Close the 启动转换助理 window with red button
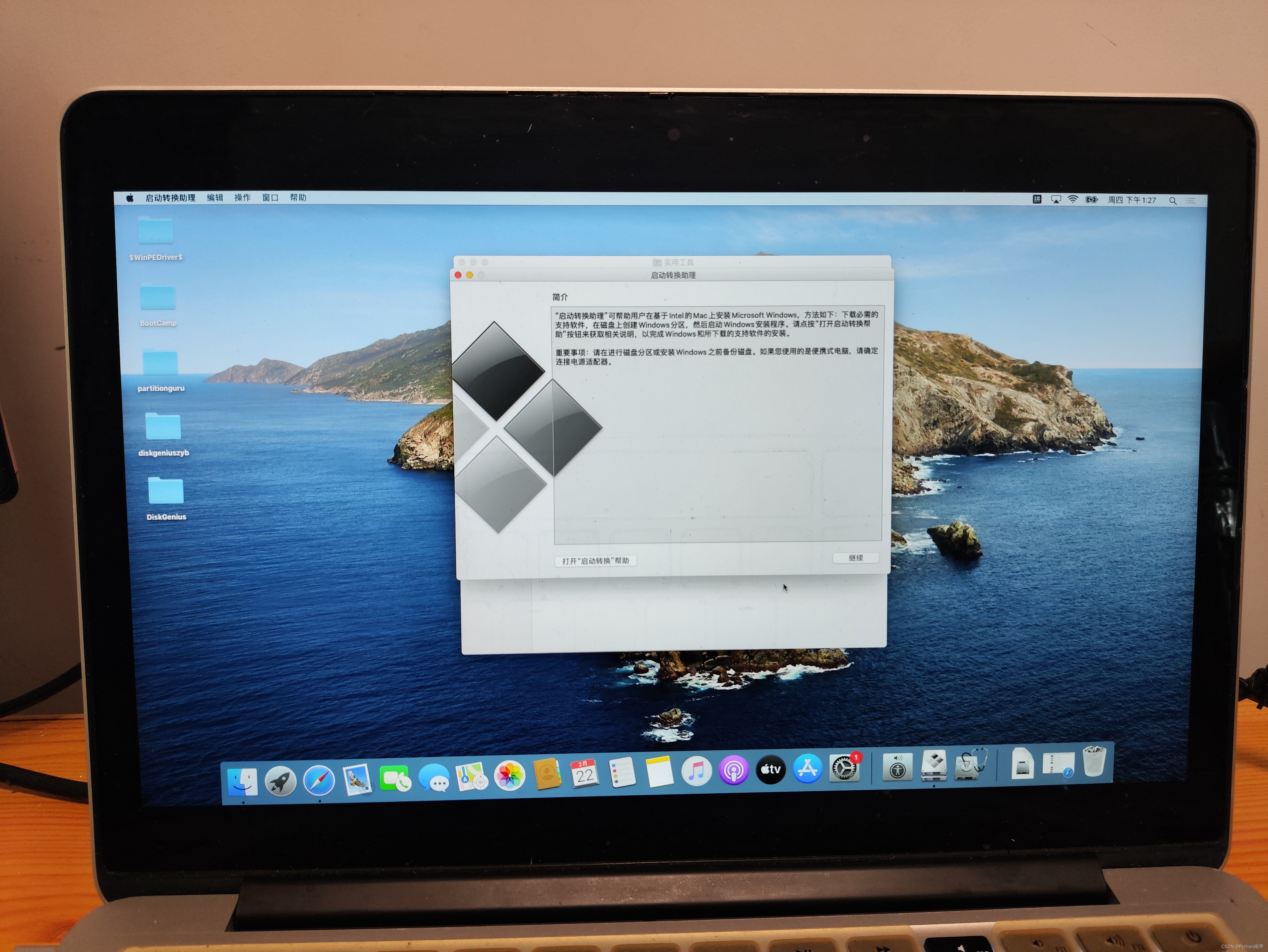 (x=458, y=275)
